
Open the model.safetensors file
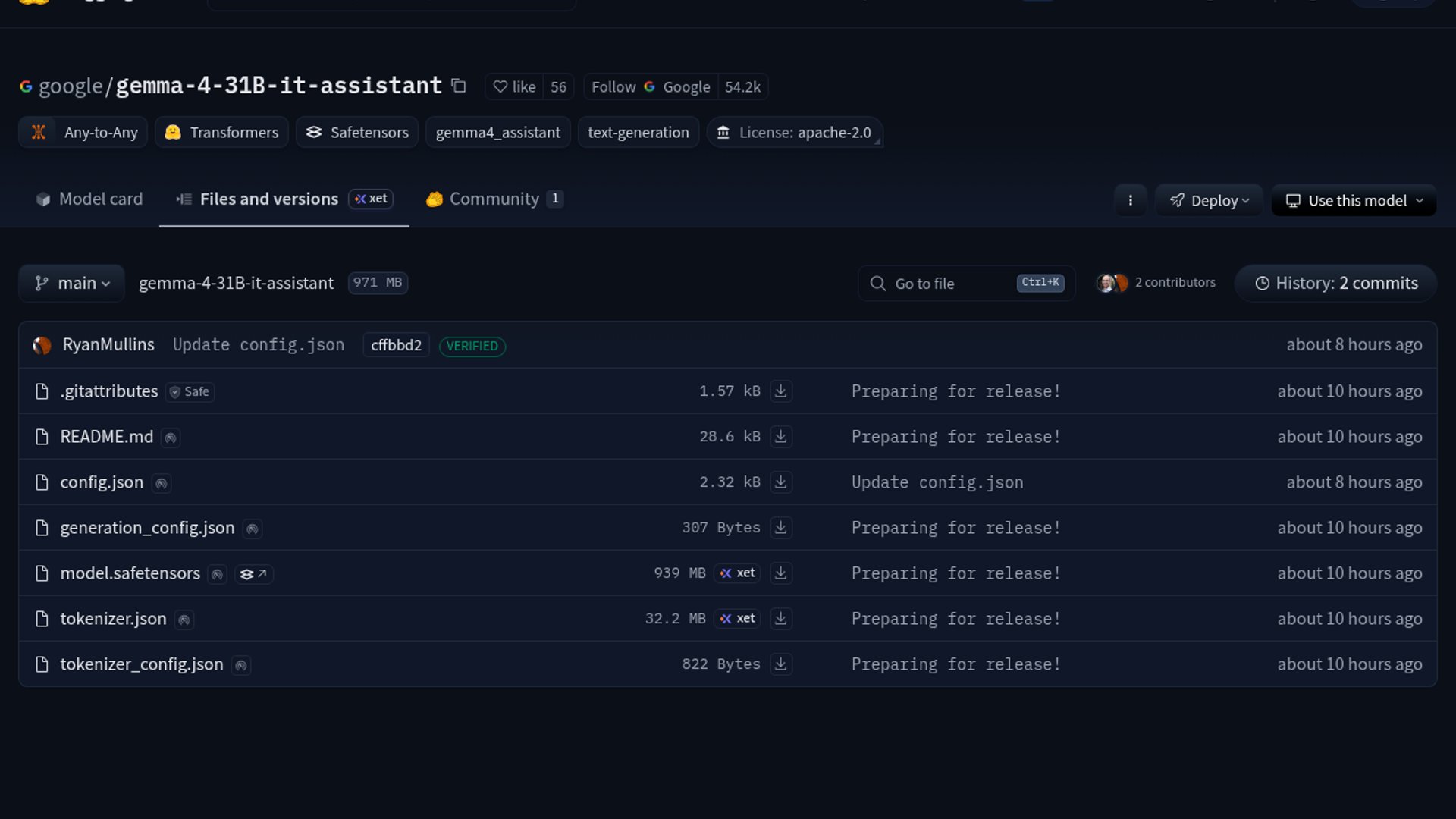[x=130, y=573]
